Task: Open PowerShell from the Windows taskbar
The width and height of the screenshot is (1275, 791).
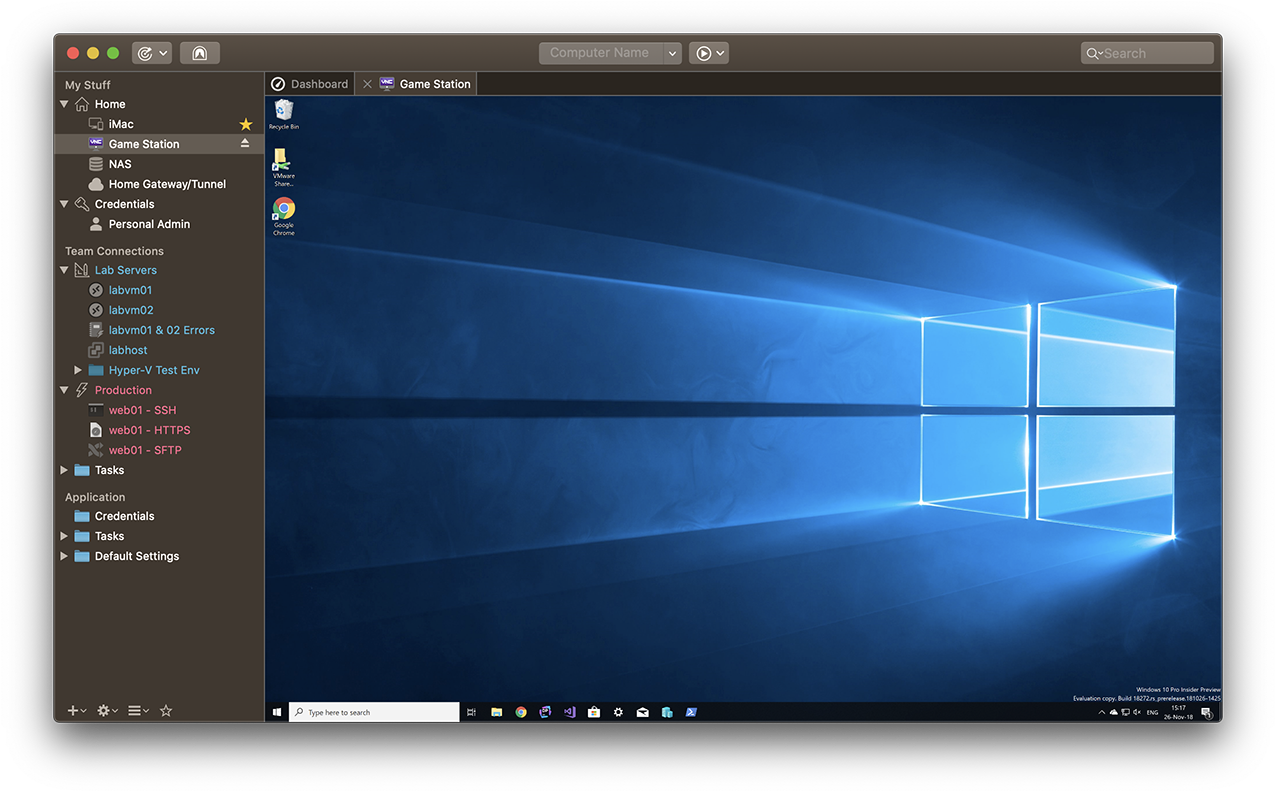Action: 691,712
